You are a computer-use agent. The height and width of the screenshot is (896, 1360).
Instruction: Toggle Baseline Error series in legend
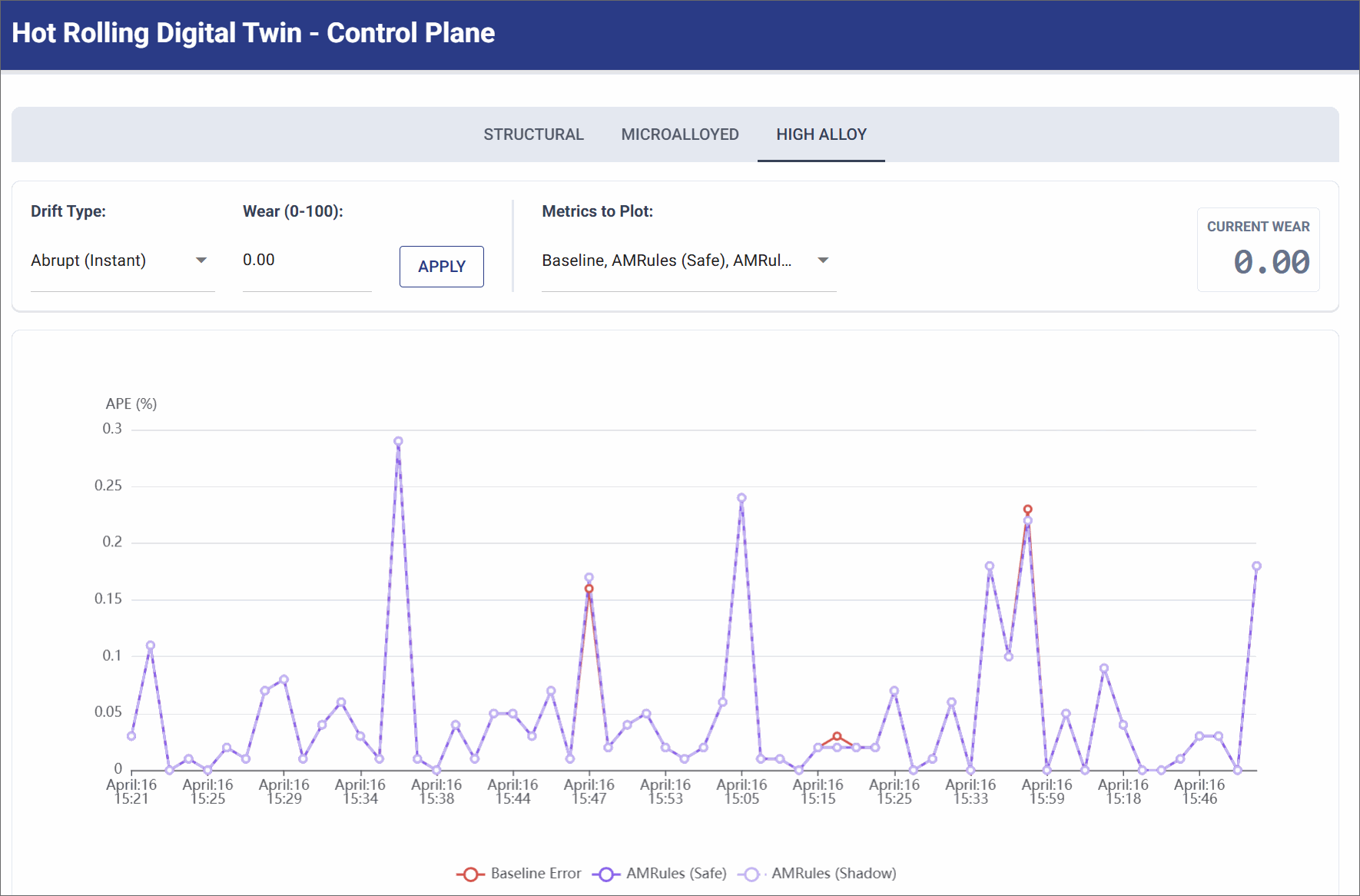coord(536,874)
